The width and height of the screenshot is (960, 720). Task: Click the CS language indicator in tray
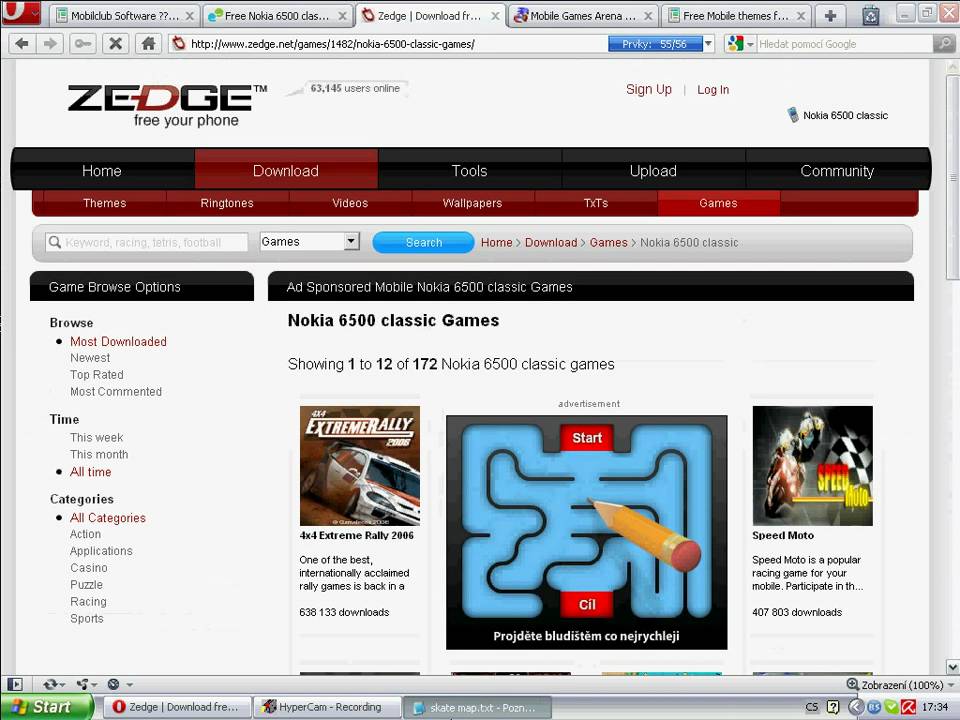click(x=812, y=707)
